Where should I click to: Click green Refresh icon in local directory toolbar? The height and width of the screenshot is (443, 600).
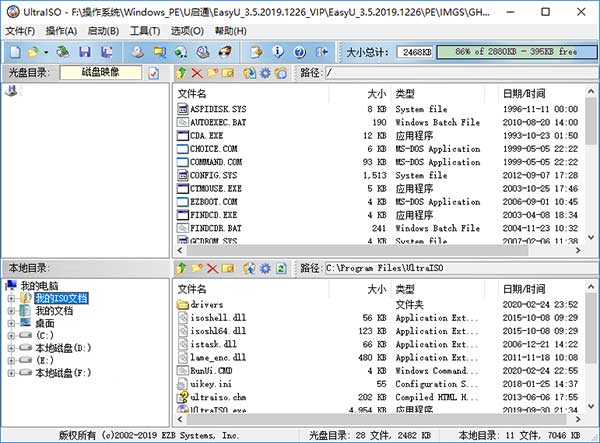281,268
